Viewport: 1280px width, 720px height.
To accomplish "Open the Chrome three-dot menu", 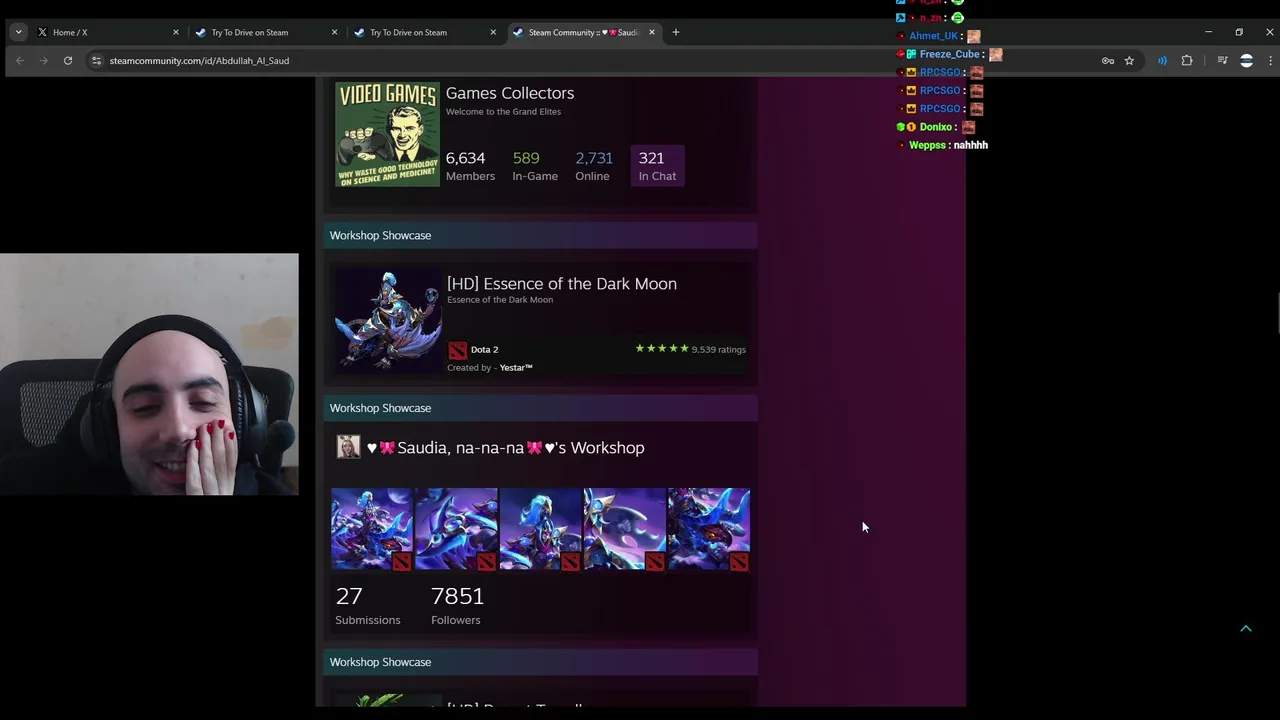I will tap(1270, 61).
